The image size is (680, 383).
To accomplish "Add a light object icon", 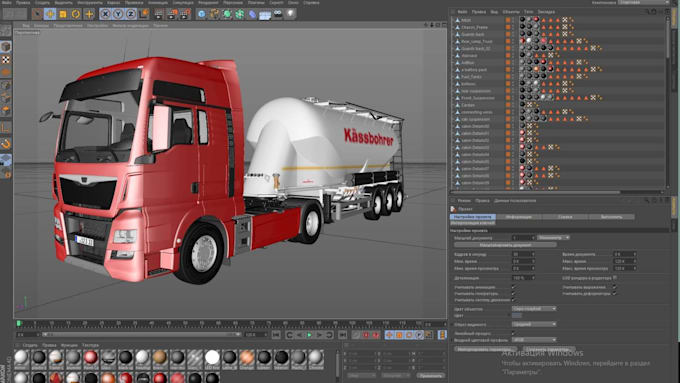I will point(290,14).
